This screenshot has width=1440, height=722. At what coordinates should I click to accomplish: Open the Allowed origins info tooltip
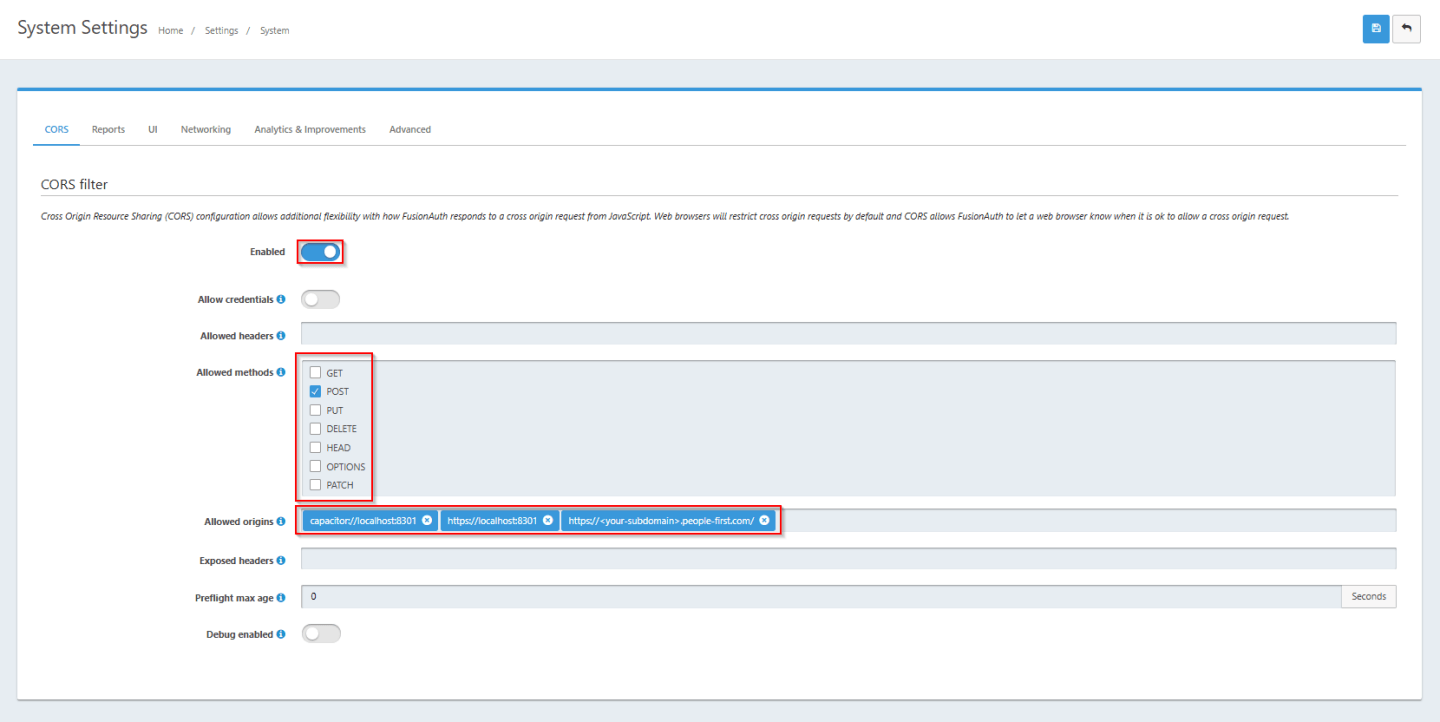(x=281, y=521)
